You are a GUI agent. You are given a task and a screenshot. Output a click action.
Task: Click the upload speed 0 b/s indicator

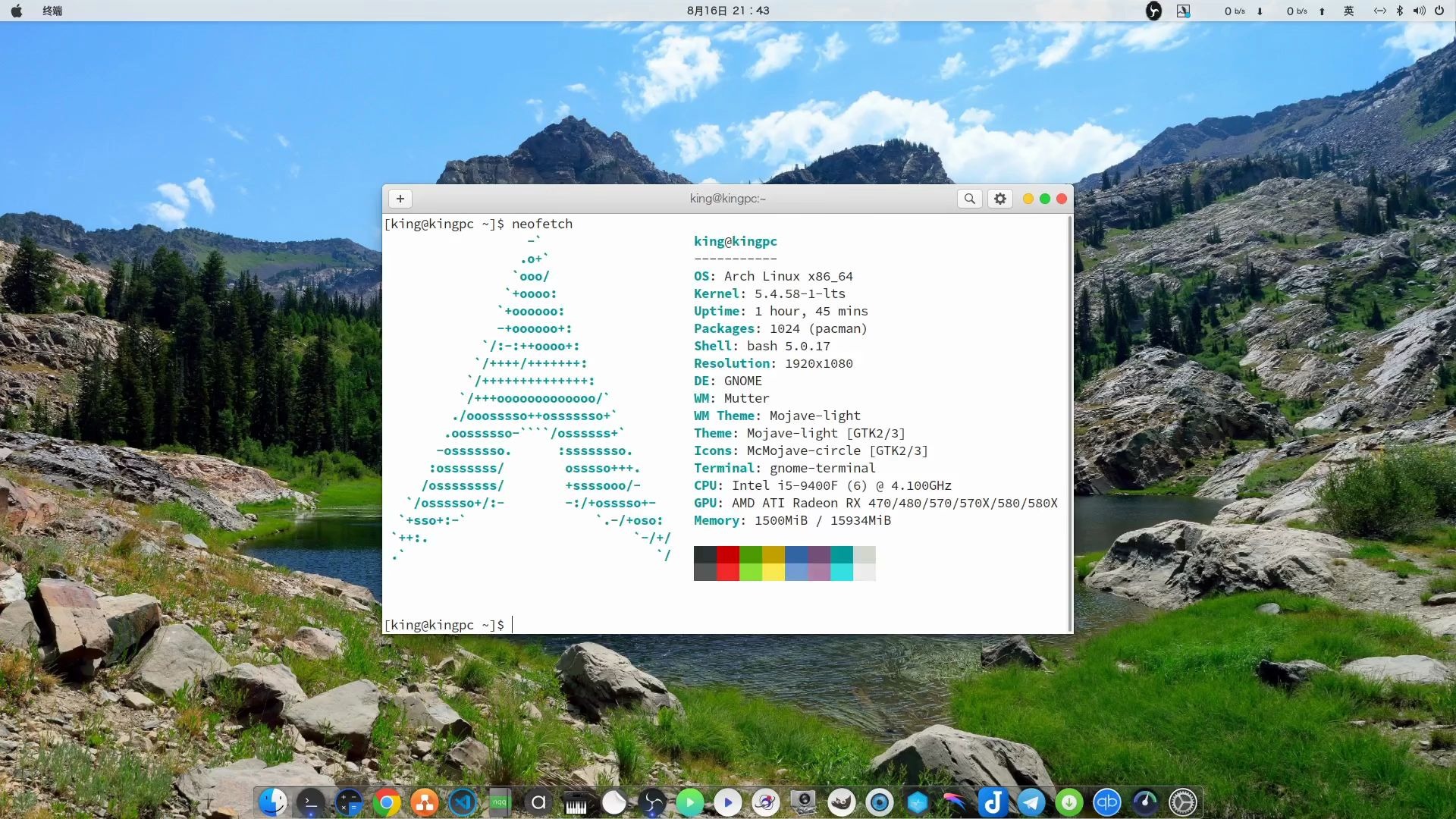click(x=1306, y=11)
